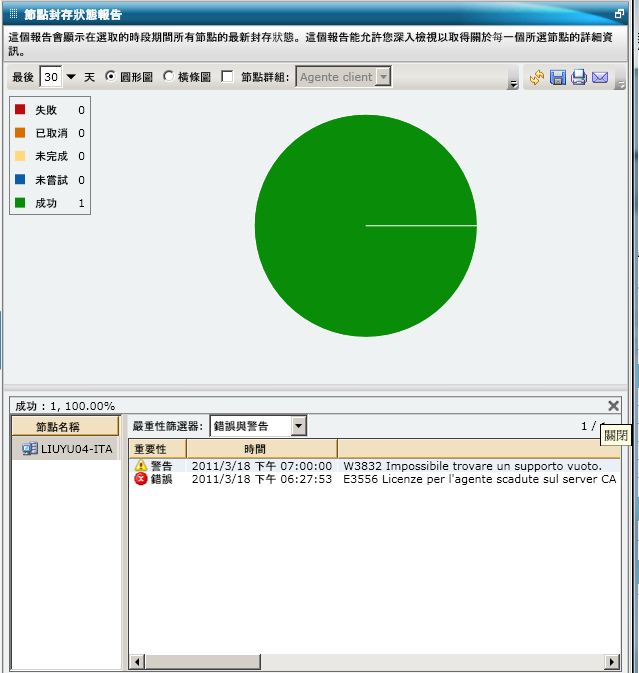Click the time 2011/3/18 下午 07:00:00
Image resolution: width=639 pixels, height=673 pixels.
262,466
